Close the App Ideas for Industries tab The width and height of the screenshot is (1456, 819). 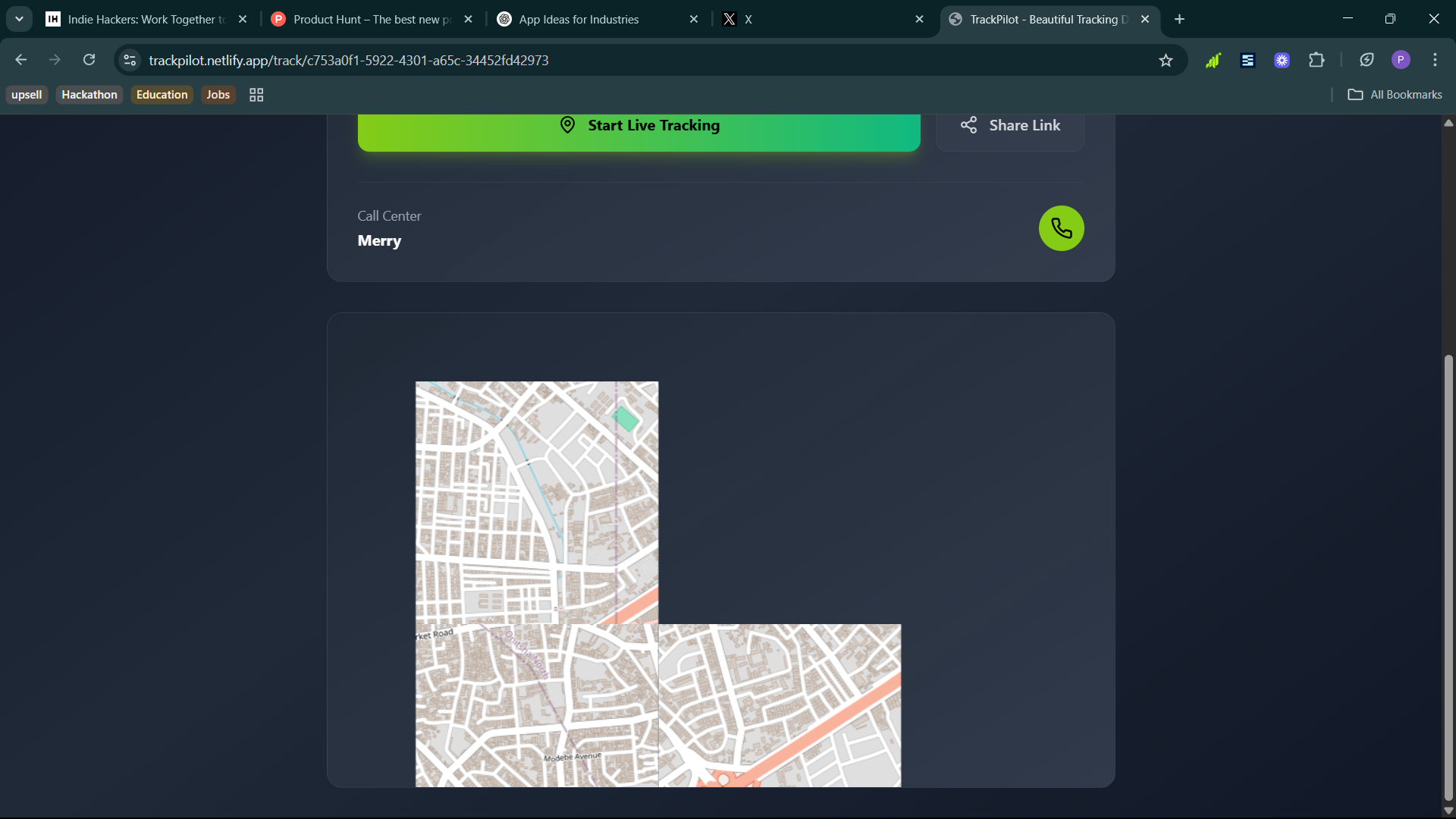pos(693,19)
